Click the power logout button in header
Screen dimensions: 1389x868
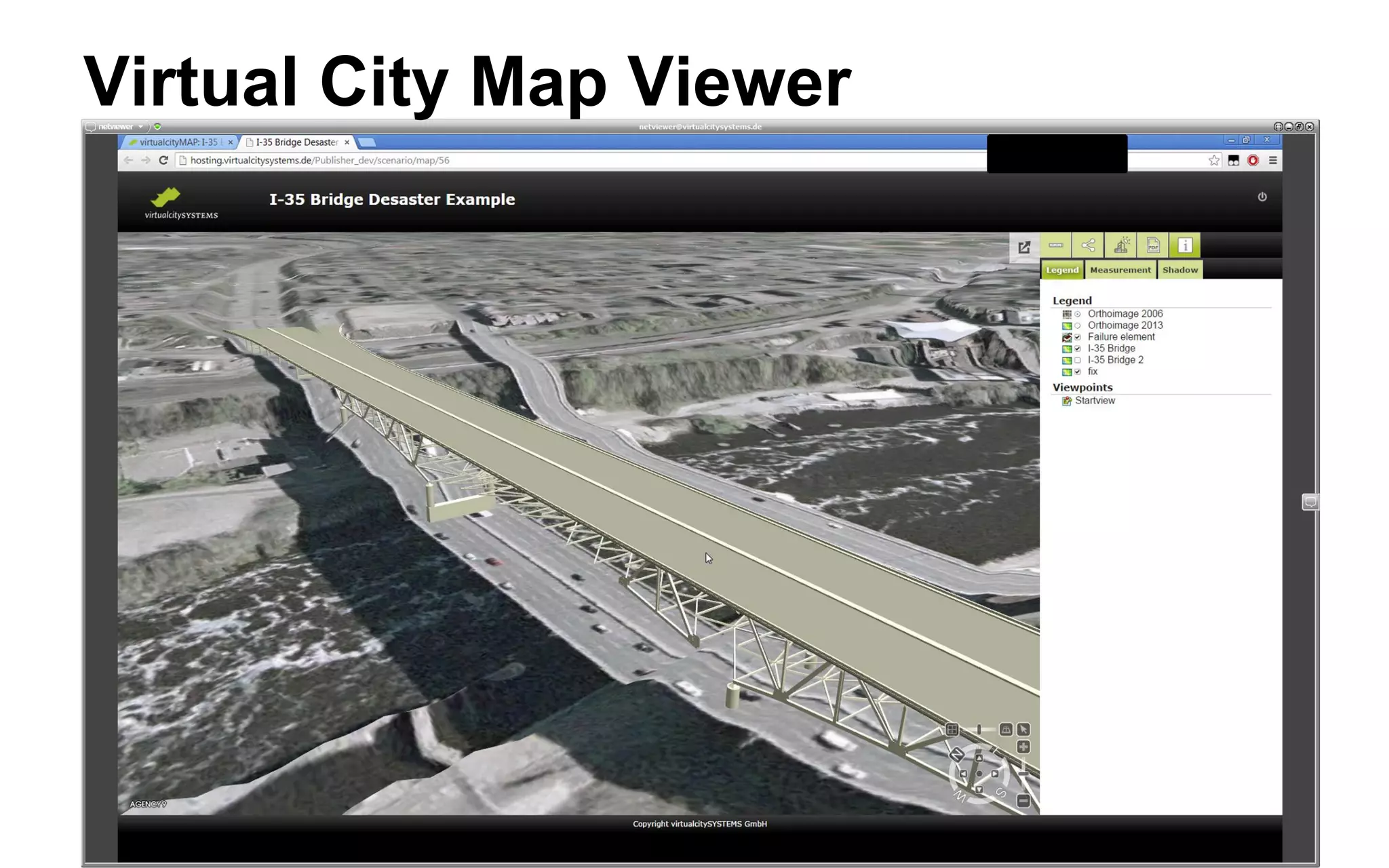[x=1262, y=197]
